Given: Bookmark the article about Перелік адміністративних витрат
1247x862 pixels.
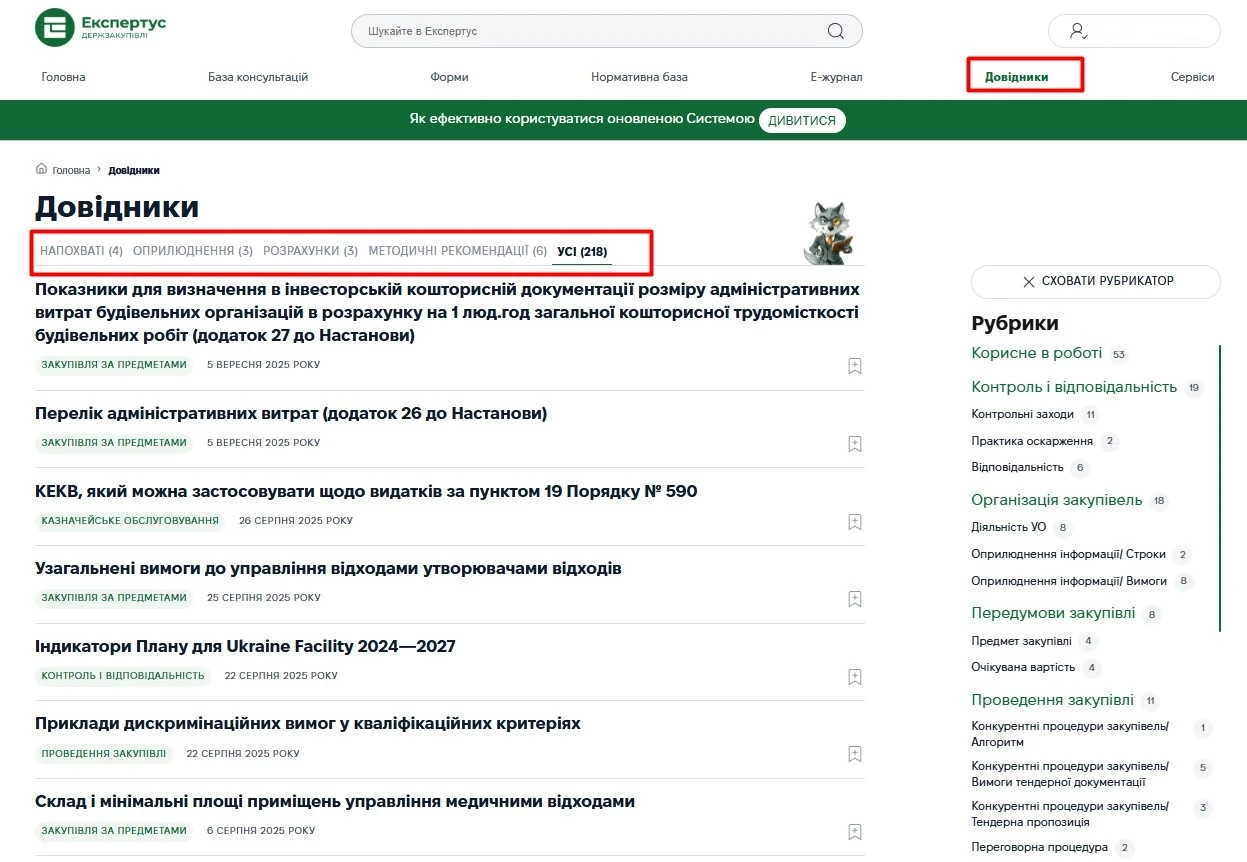Looking at the screenshot, I should pos(855,443).
